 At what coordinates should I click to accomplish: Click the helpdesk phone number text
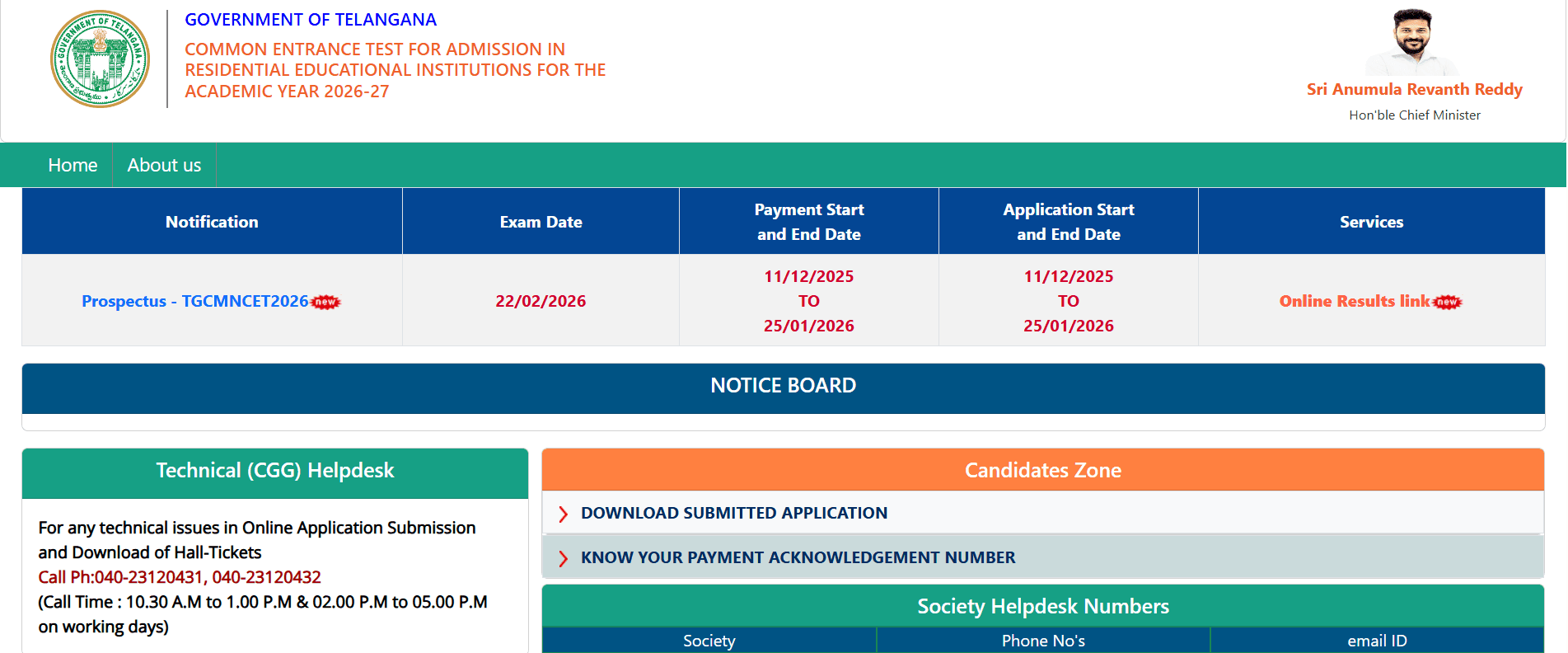click(180, 577)
